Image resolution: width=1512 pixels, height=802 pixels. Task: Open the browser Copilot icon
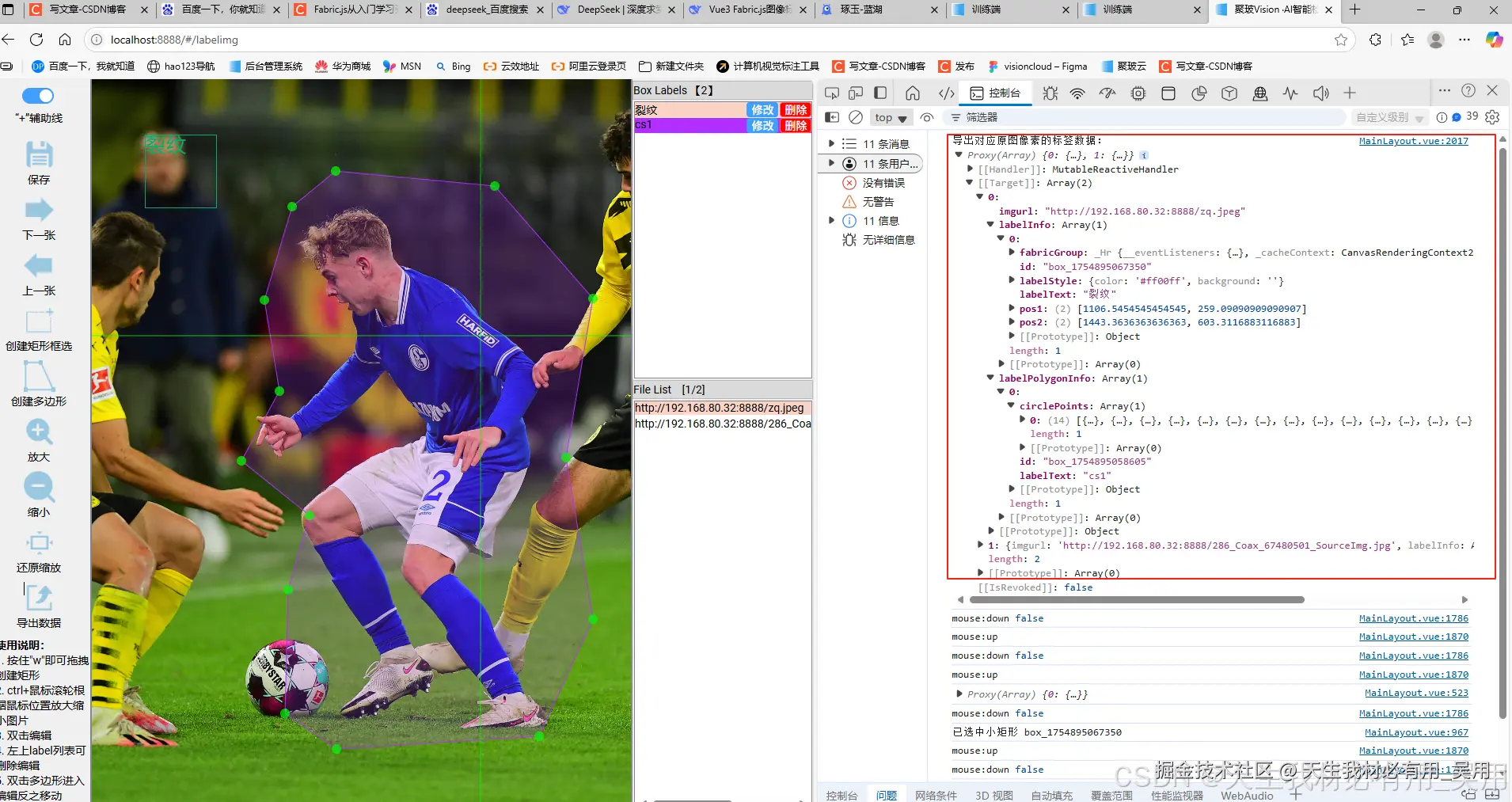(1495, 40)
